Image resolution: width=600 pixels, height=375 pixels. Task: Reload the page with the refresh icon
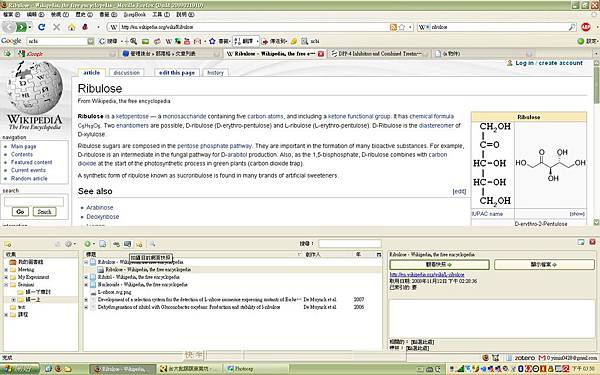pos(41,27)
